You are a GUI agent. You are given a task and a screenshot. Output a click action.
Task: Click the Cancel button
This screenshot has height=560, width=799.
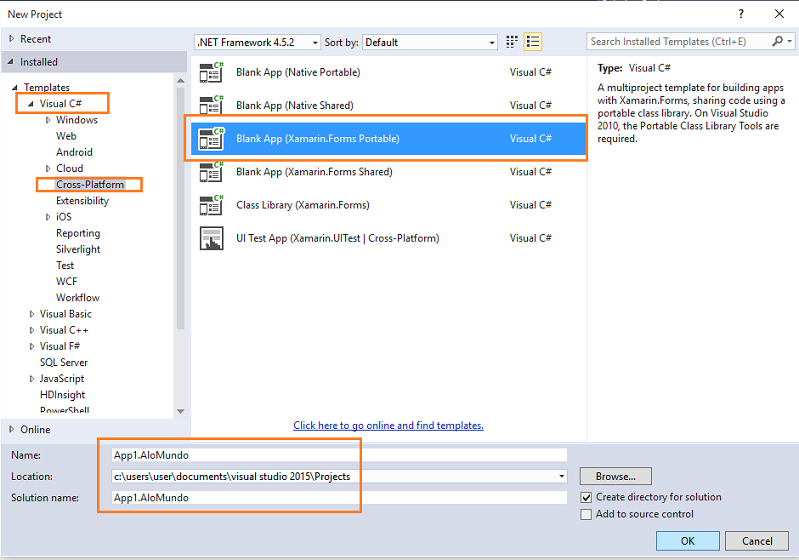[757, 541]
